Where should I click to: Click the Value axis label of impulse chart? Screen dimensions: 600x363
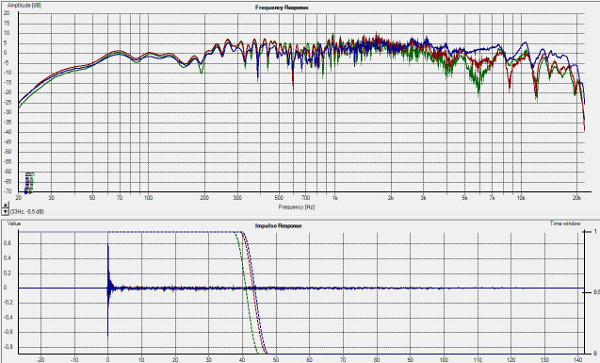(x=14, y=223)
